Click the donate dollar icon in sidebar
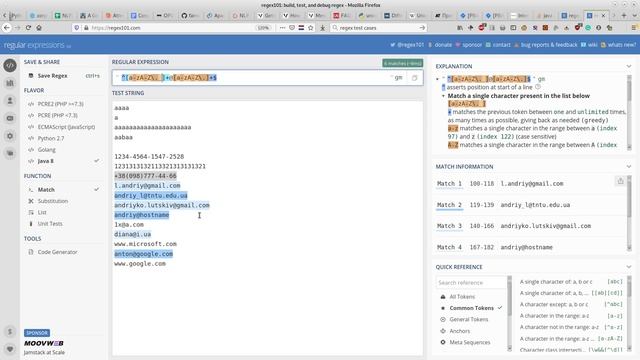Screen dimensions: 640x360 tap(10, 331)
